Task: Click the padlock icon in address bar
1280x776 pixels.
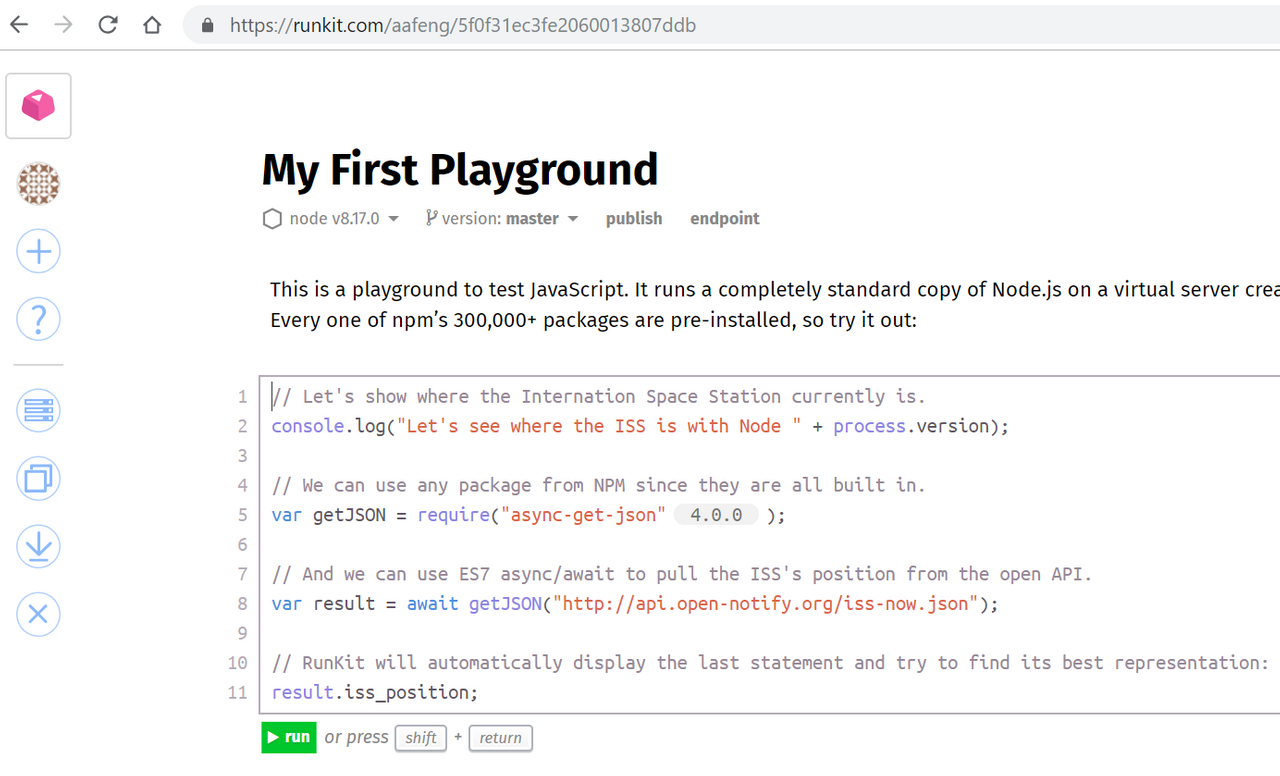Action: point(208,26)
